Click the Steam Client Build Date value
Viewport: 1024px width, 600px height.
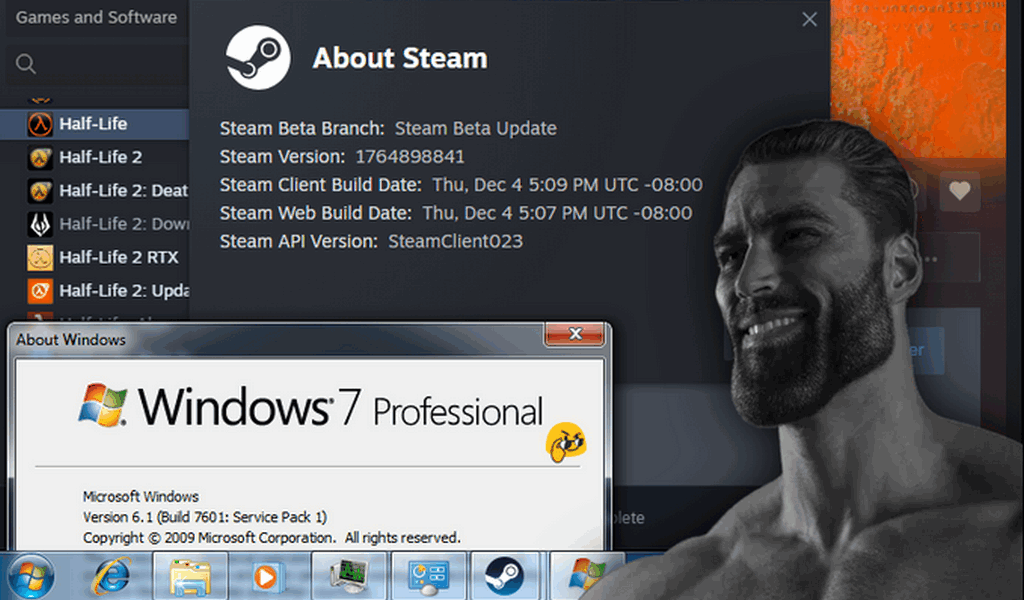(x=568, y=185)
